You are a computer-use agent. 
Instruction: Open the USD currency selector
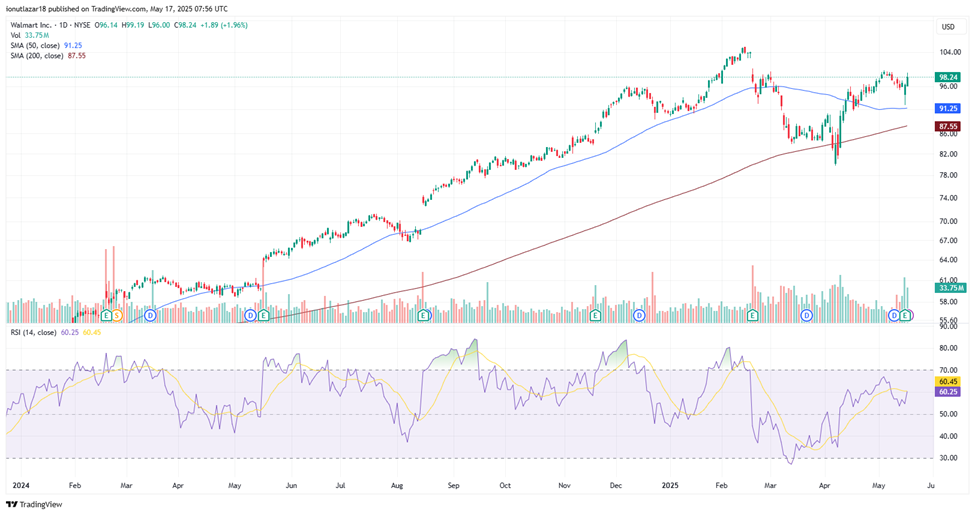tap(946, 27)
